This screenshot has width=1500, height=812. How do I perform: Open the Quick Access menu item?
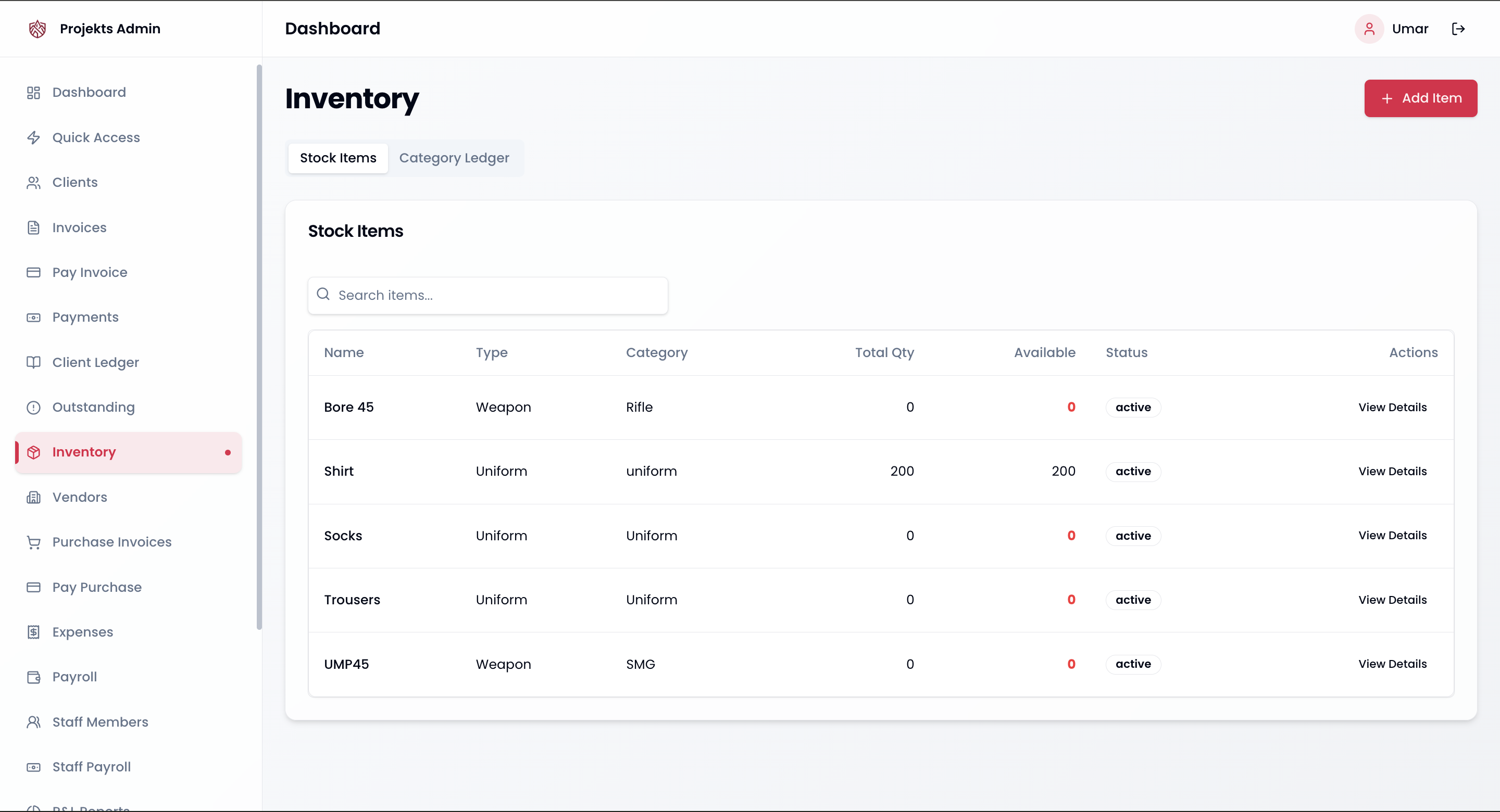click(128, 137)
